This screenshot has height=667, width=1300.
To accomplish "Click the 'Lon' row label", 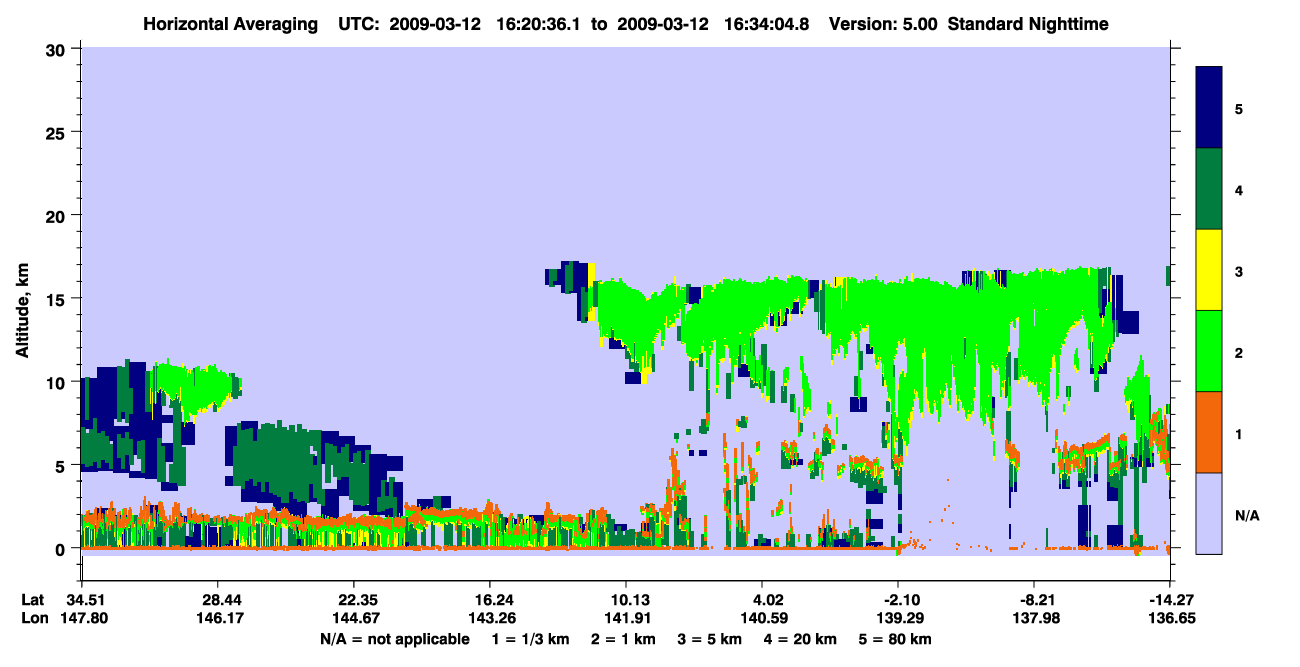I will pyautogui.click(x=33, y=618).
